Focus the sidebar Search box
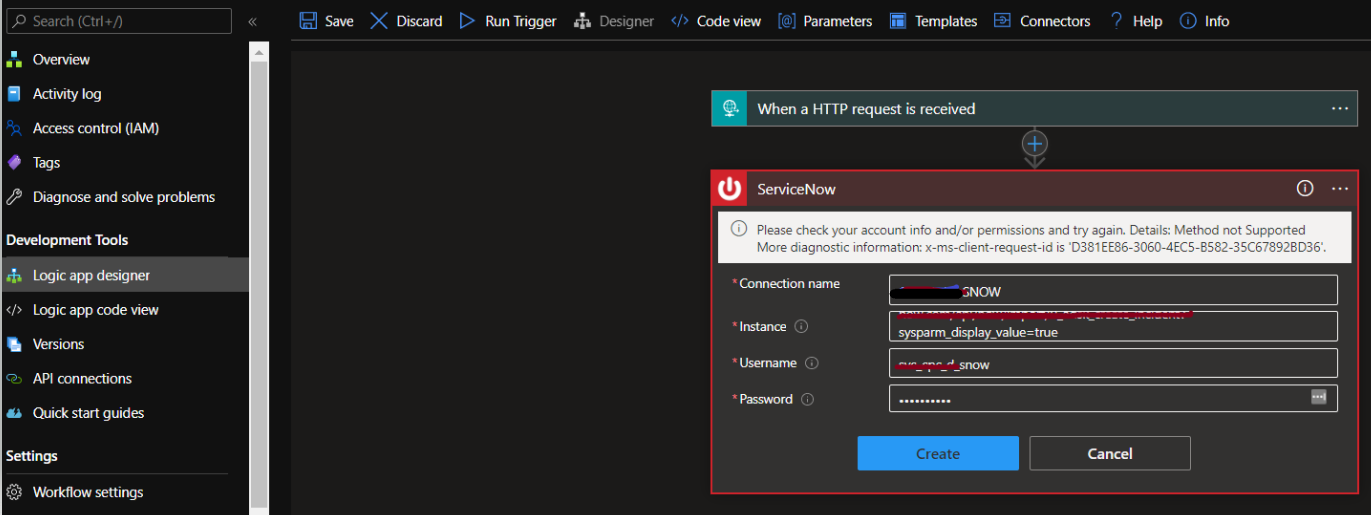The width and height of the screenshot is (1371, 515). click(118, 21)
